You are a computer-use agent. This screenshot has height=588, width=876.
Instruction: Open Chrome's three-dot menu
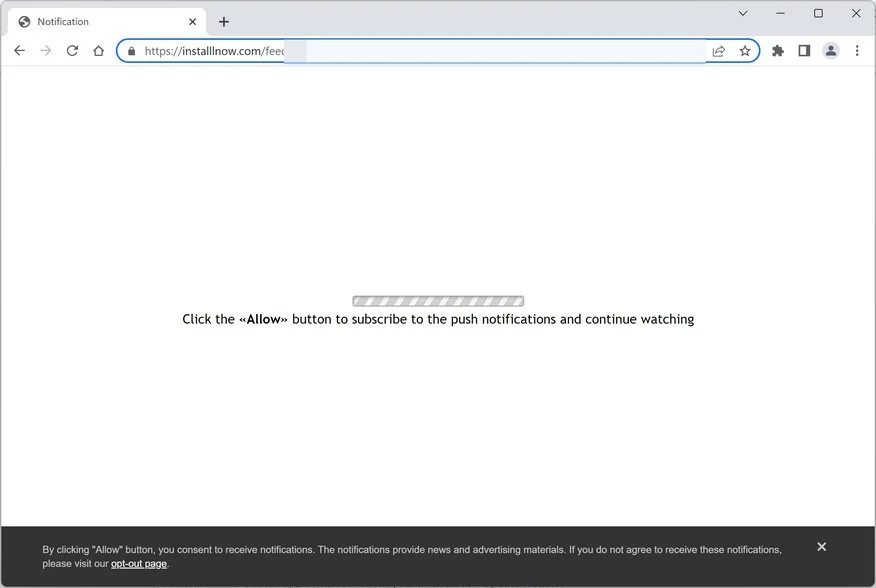coord(857,51)
